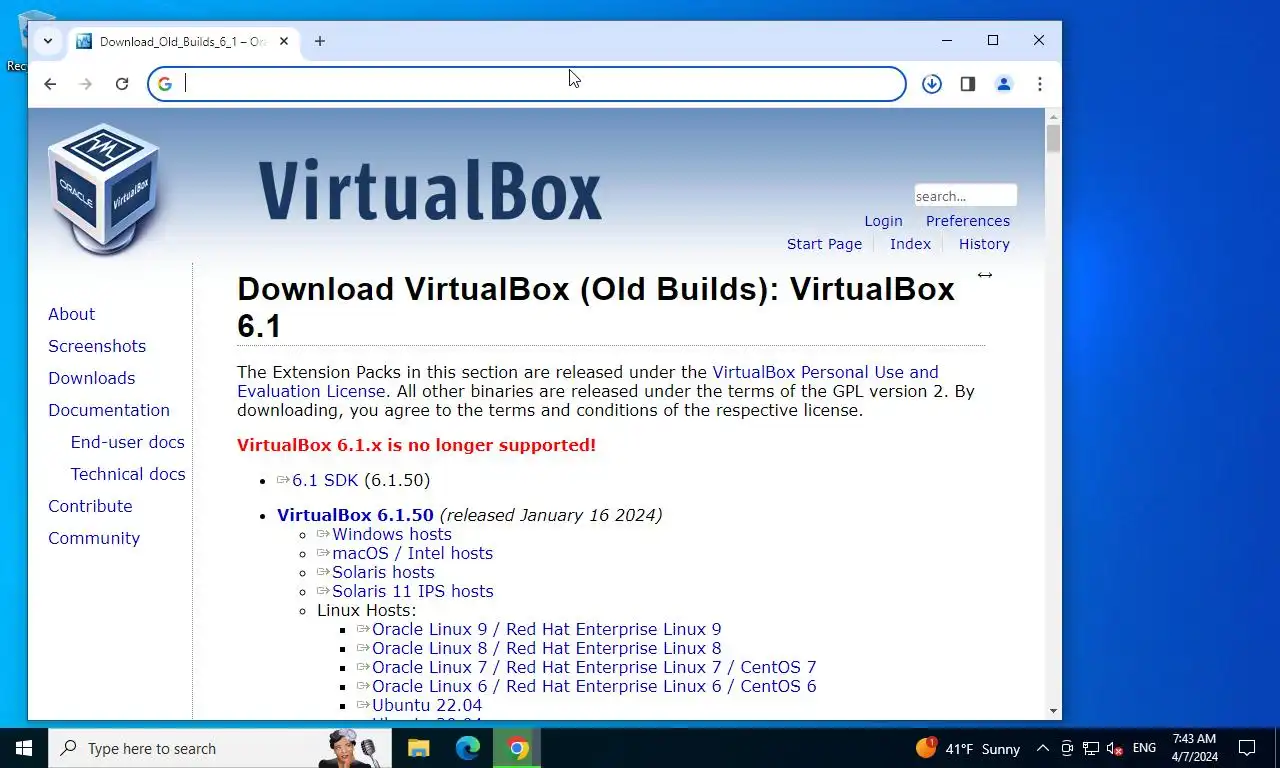Click the VirtualBox site search field

(965, 196)
